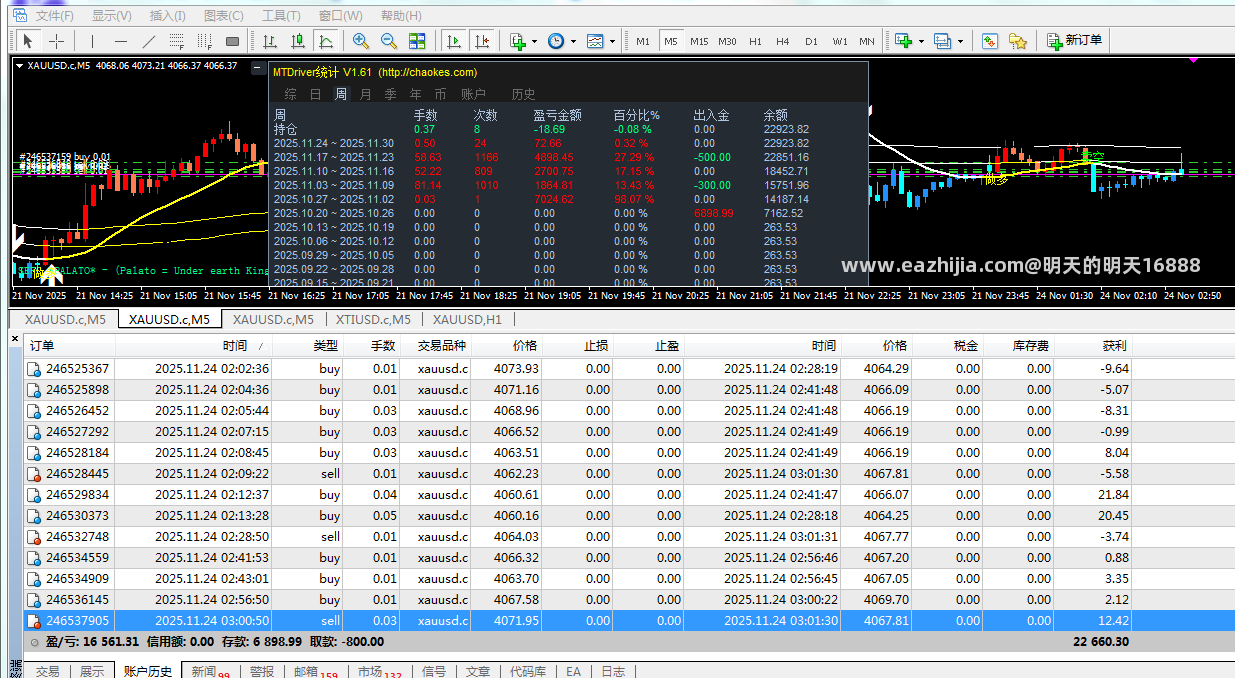Set timeframe to M15

[x=699, y=41]
